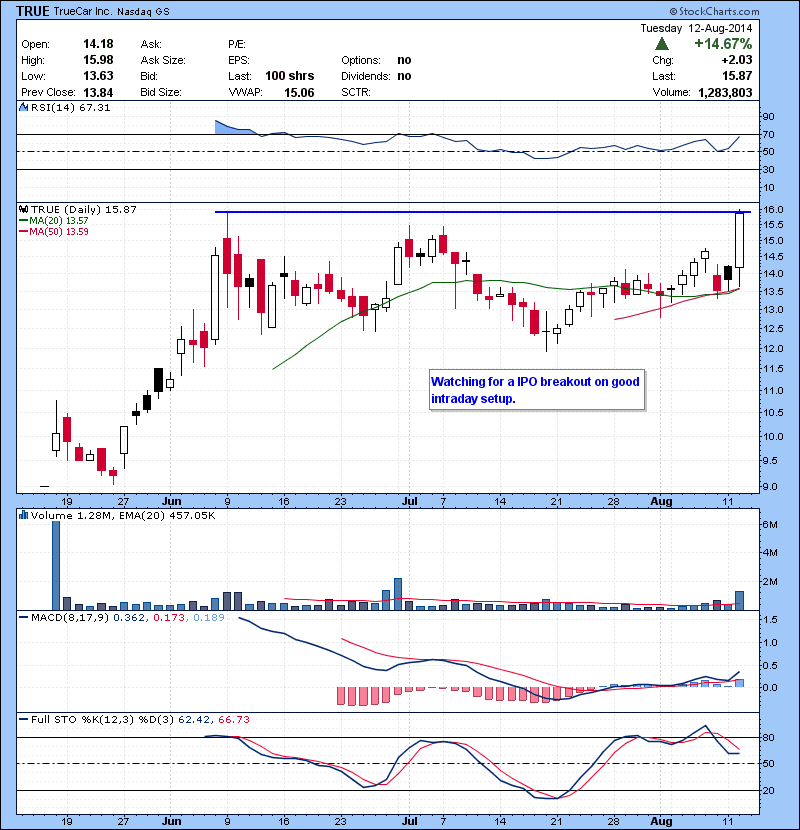The width and height of the screenshot is (800, 830).
Task: Click the blue resistance line at 16.0
Action: tap(482, 212)
